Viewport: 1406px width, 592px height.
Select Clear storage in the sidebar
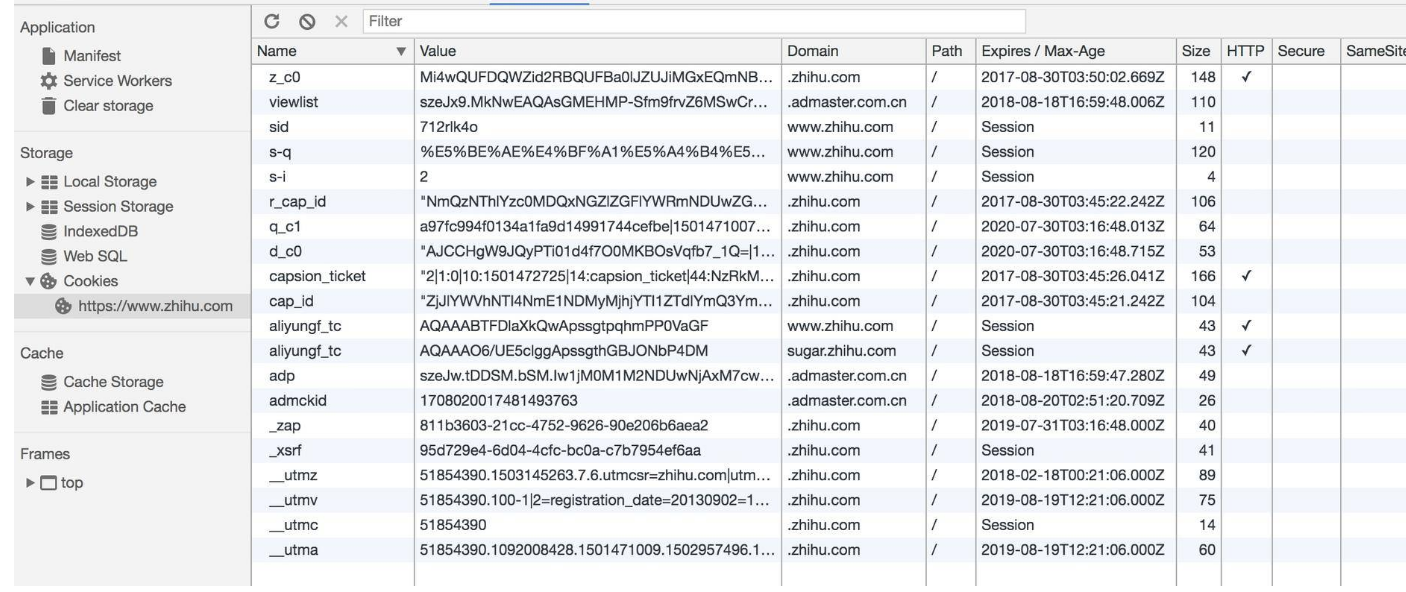tap(108, 106)
